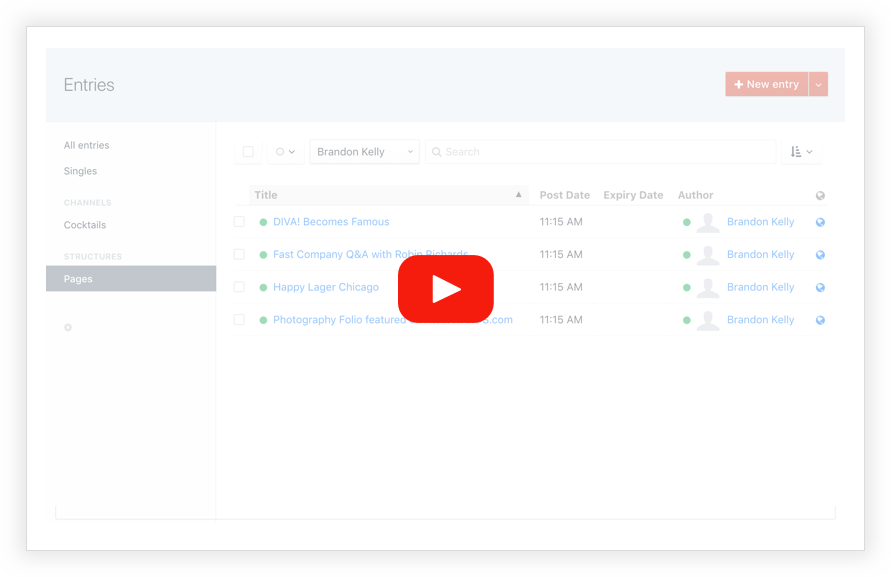The image size is (891, 577).
Task: Click the Post Date column header
Action: point(564,195)
